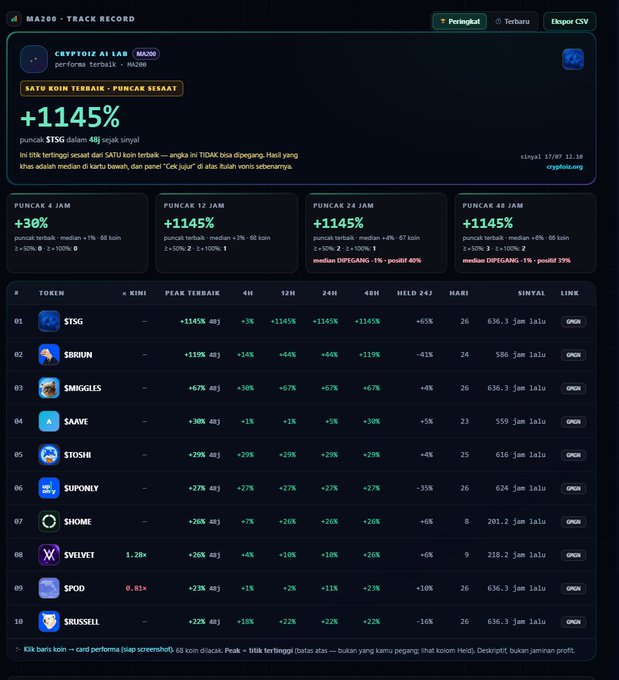Screen dimensions: 619x680
Task: Click the MA200 bar chart logo icon
Action: point(14,19)
